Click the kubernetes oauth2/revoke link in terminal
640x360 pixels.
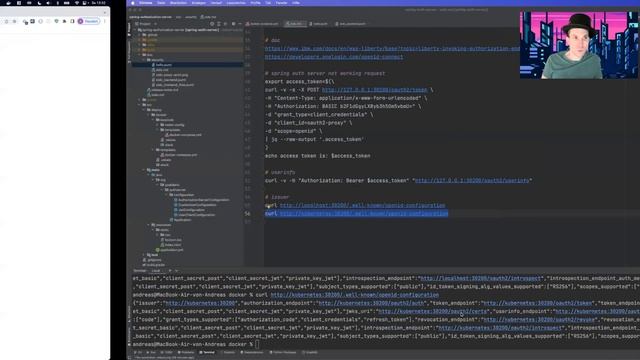pos(539,320)
